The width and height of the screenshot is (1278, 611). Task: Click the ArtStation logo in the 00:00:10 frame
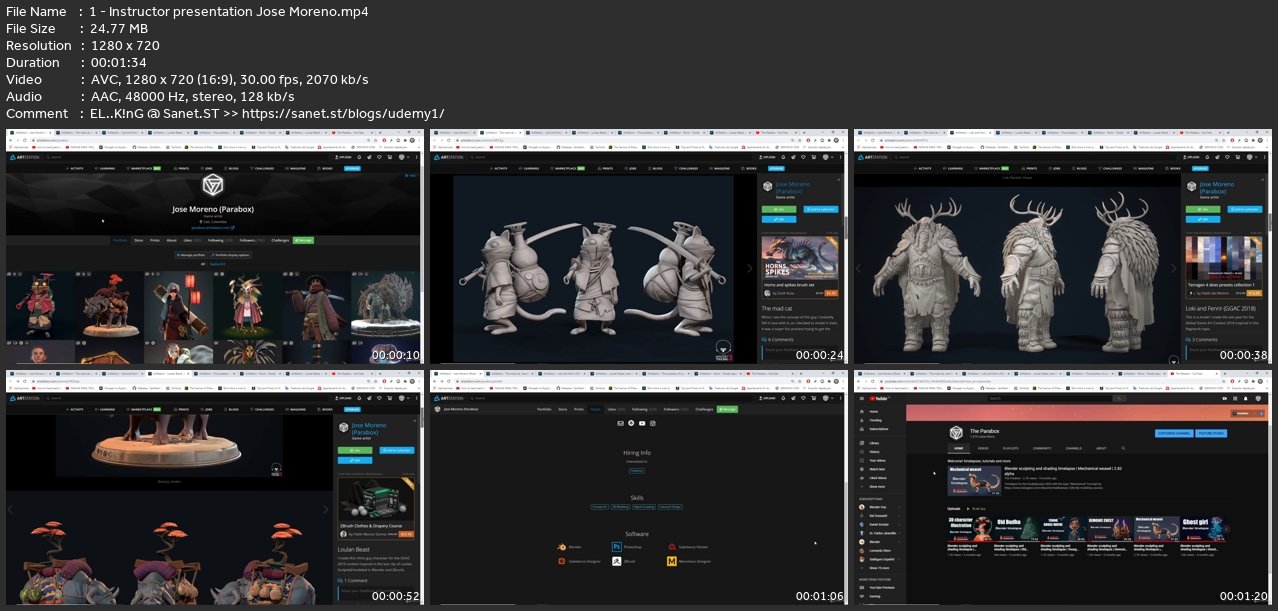tap(24, 157)
